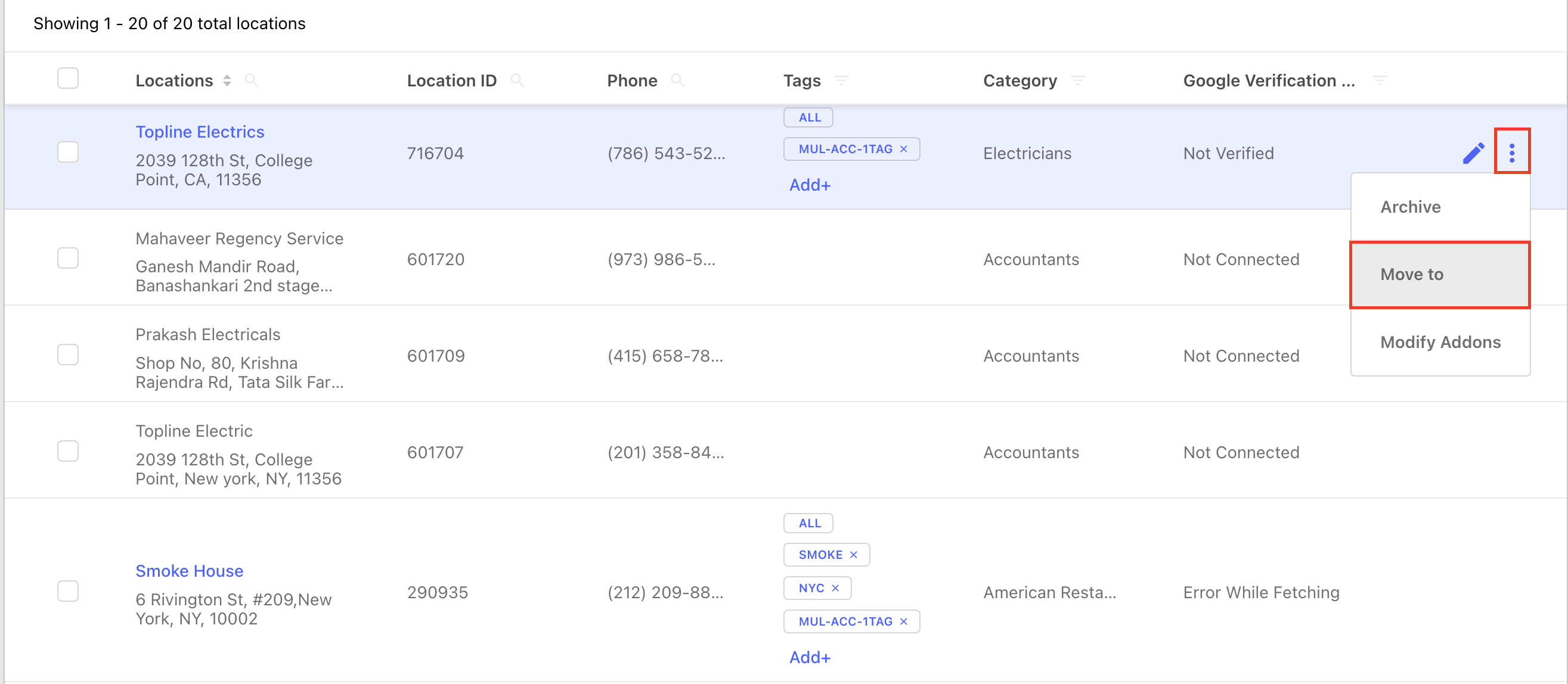Select Modify Addons menu option
This screenshot has width=1568, height=684.
point(1440,342)
